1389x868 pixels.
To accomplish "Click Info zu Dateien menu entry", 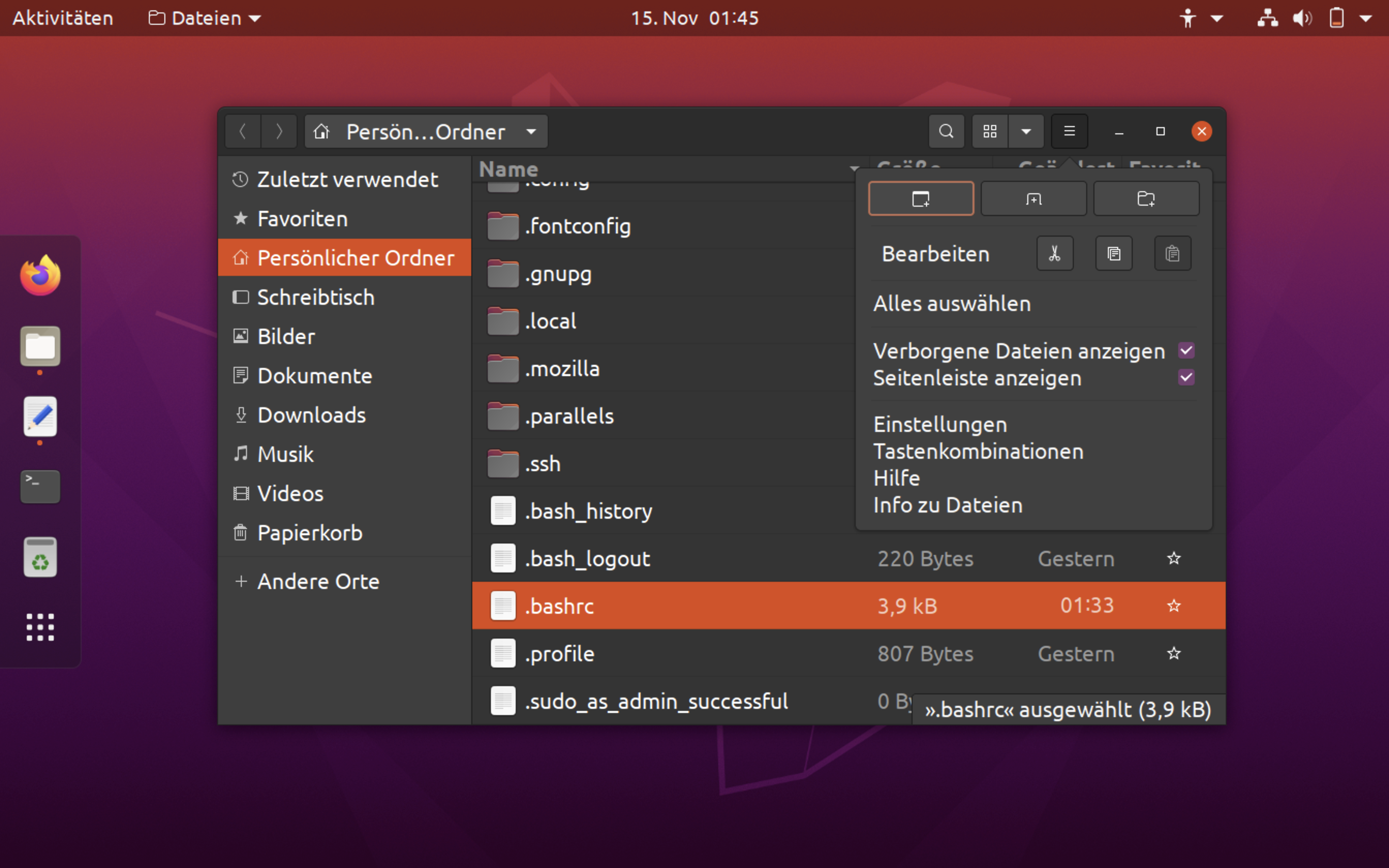I will (x=946, y=504).
